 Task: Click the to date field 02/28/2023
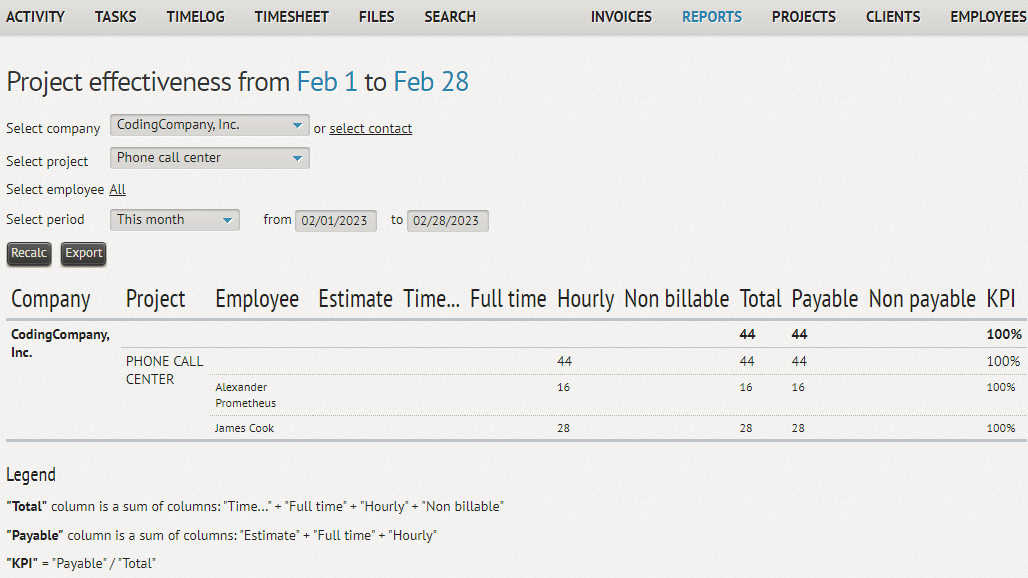[448, 221]
